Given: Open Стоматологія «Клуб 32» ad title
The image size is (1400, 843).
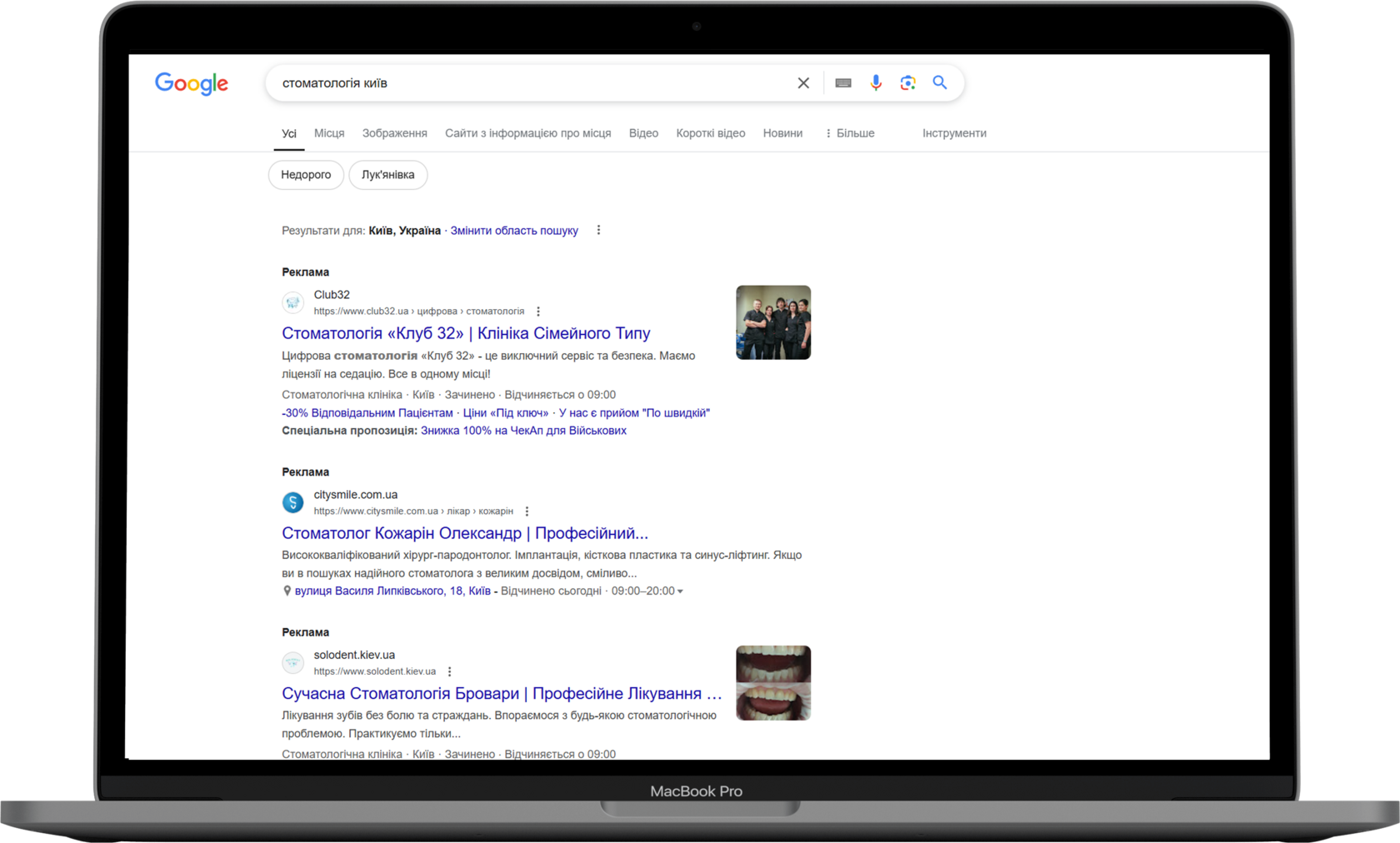Looking at the screenshot, I should [466, 333].
